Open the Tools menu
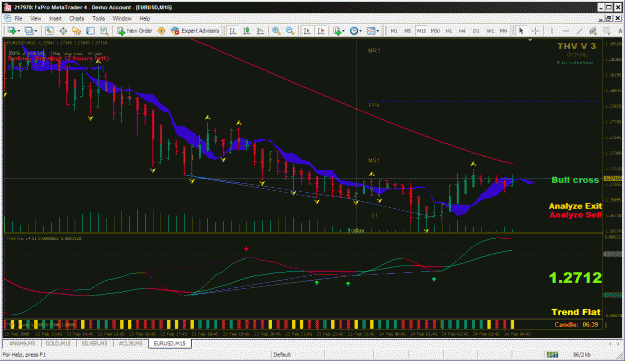Image resolution: width=625 pixels, height=361 pixels. tap(98, 18)
